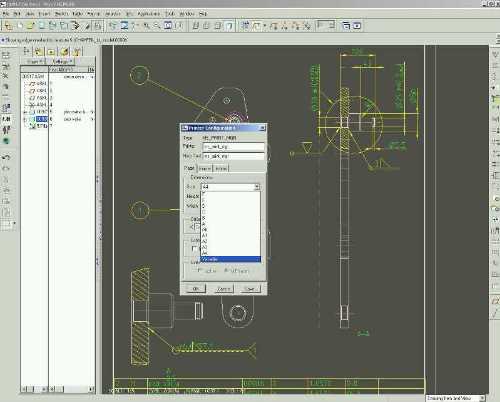The image size is (500, 402).
Task: Click the Save button in dialog
Action: [250, 289]
